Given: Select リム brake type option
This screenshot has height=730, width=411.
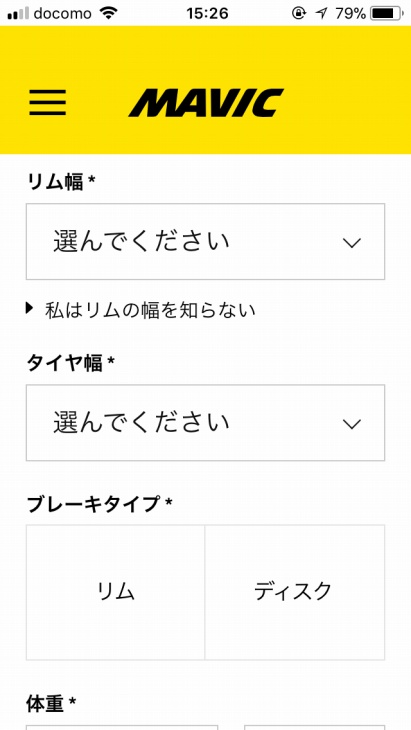Looking at the screenshot, I should pos(115,592).
